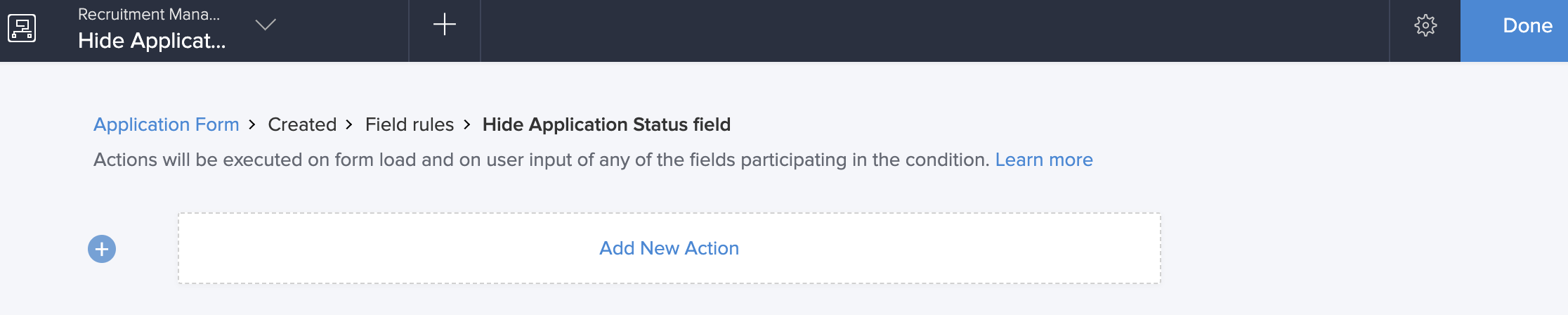The image size is (1568, 315).
Task: Click the arrow after Created breadcrumb
Action: point(349,125)
